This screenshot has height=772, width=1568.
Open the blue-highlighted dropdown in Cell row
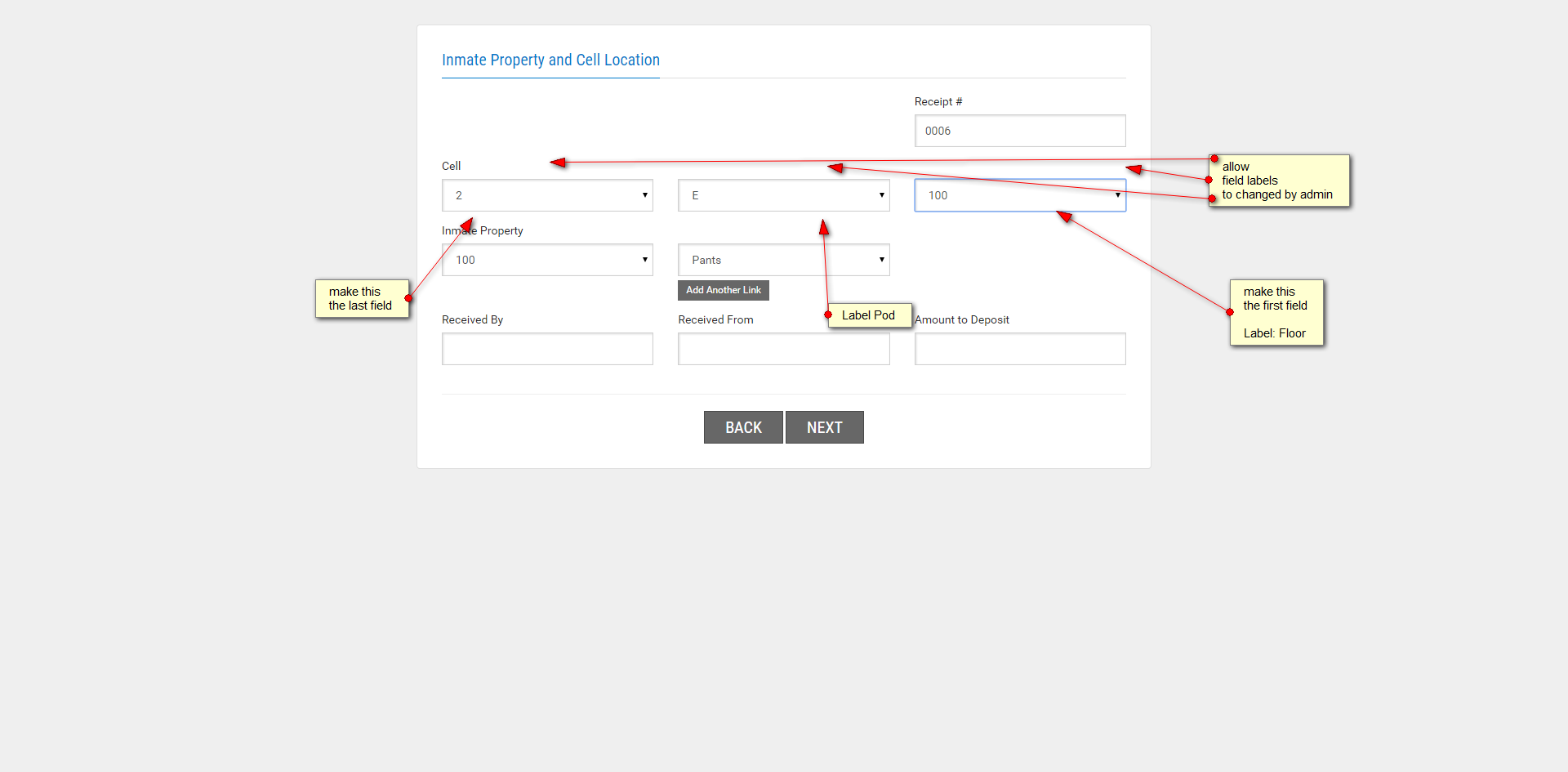pyautogui.click(x=1019, y=195)
